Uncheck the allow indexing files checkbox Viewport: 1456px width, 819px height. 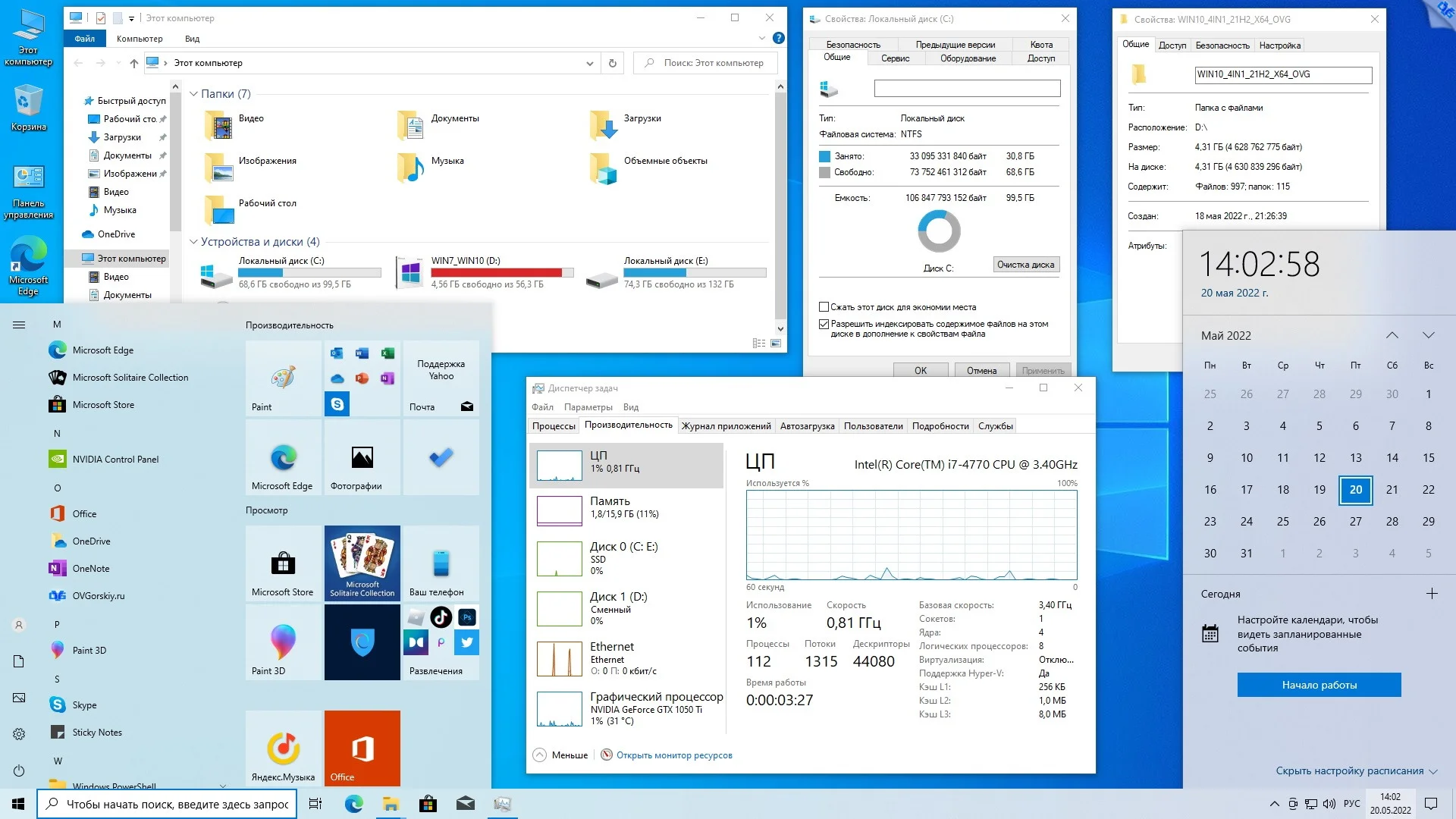824,324
